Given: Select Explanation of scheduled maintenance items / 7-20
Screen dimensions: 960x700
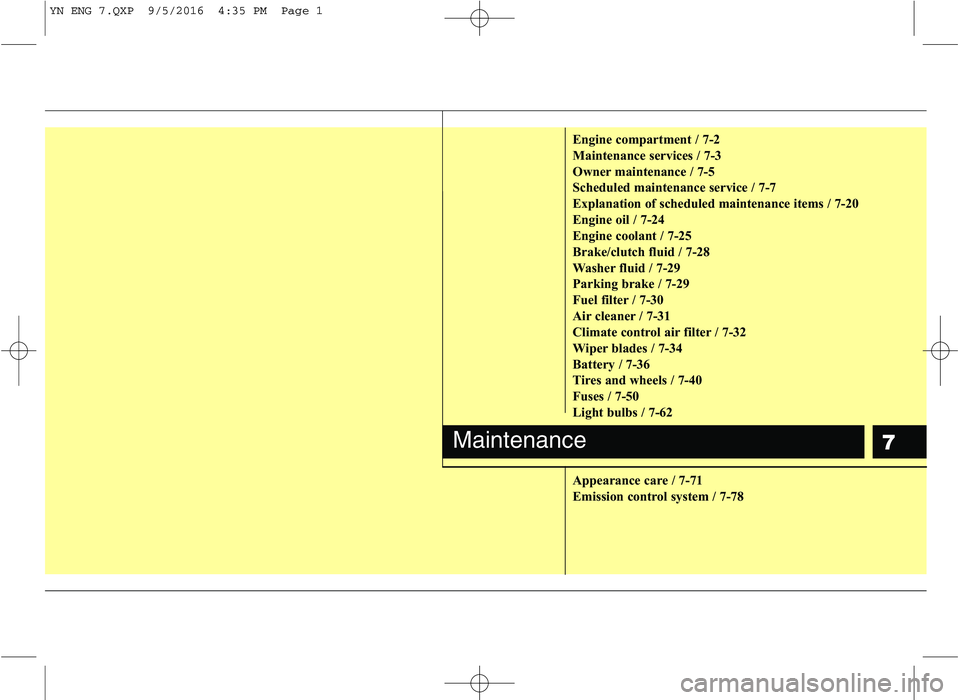Looking at the screenshot, I should [715, 204].
